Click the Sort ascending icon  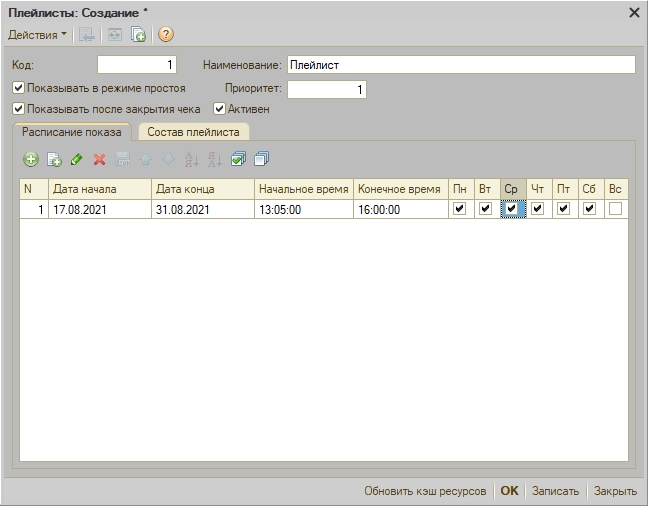coord(191,159)
